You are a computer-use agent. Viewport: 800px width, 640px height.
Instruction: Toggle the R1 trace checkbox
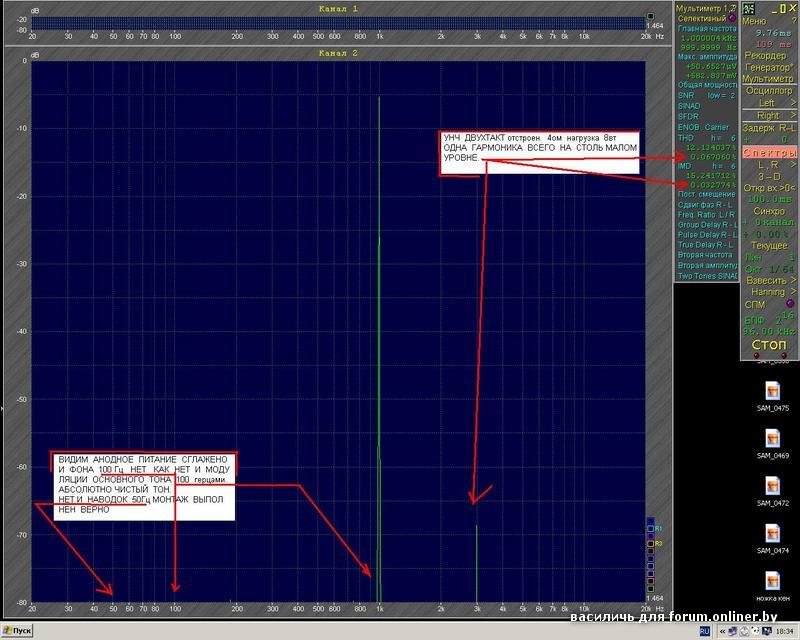point(650,527)
